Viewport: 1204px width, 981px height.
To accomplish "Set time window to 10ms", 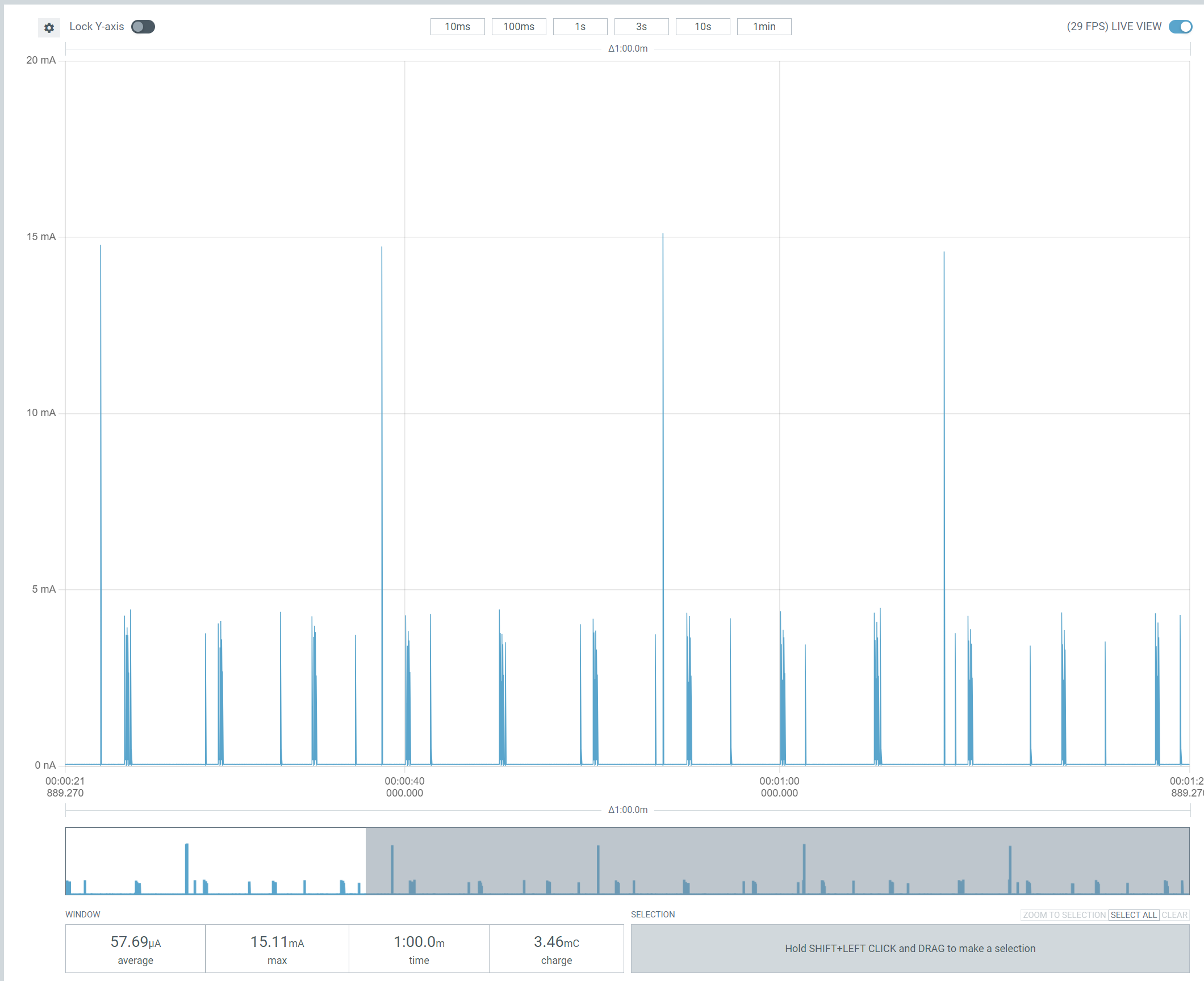I will (457, 27).
